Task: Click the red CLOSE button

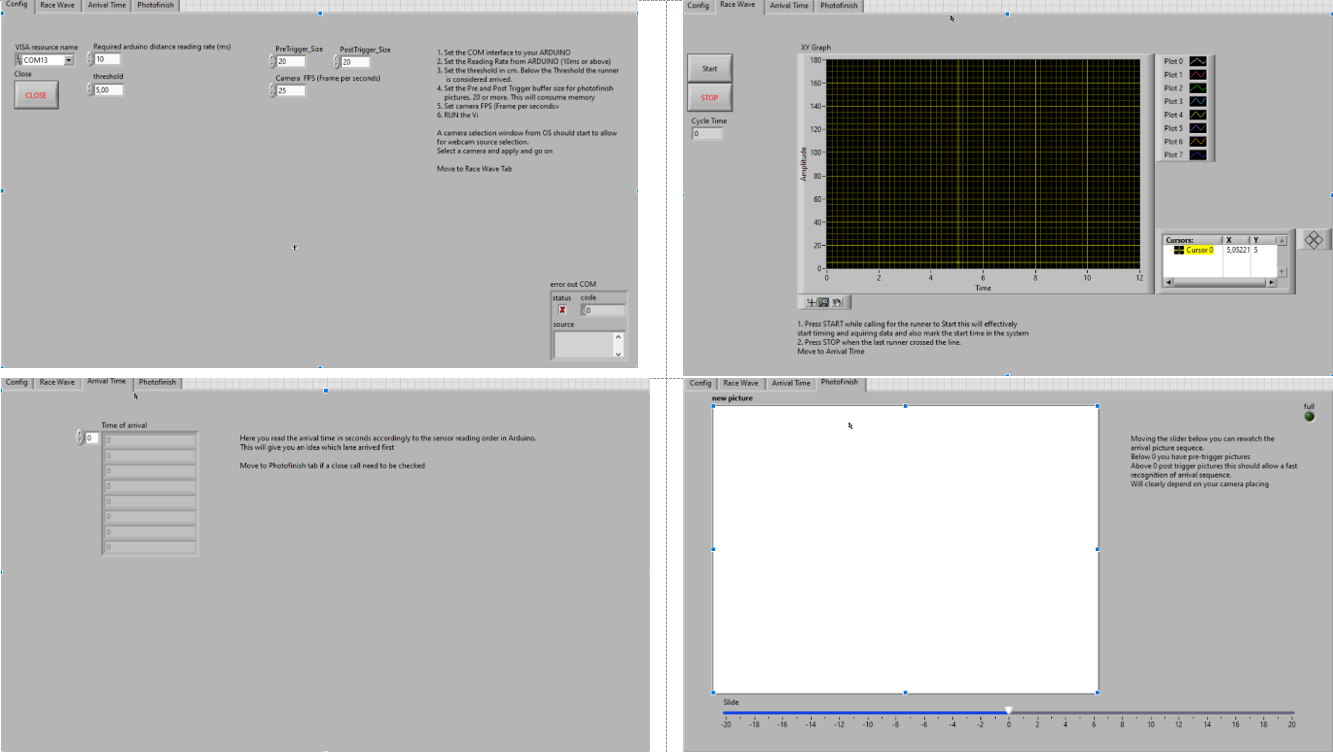Action: coord(36,95)
